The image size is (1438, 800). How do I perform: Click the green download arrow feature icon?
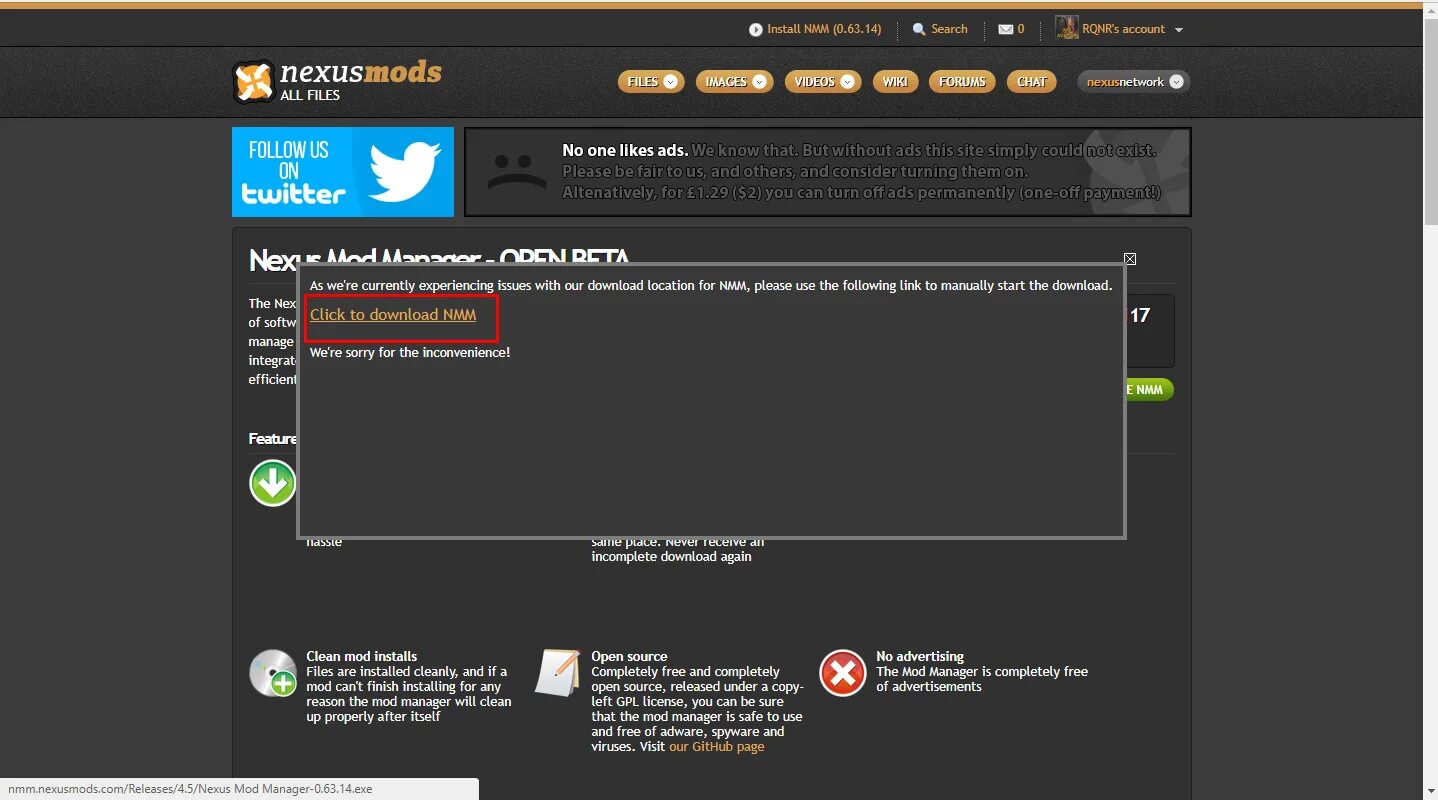pos(273,483)
